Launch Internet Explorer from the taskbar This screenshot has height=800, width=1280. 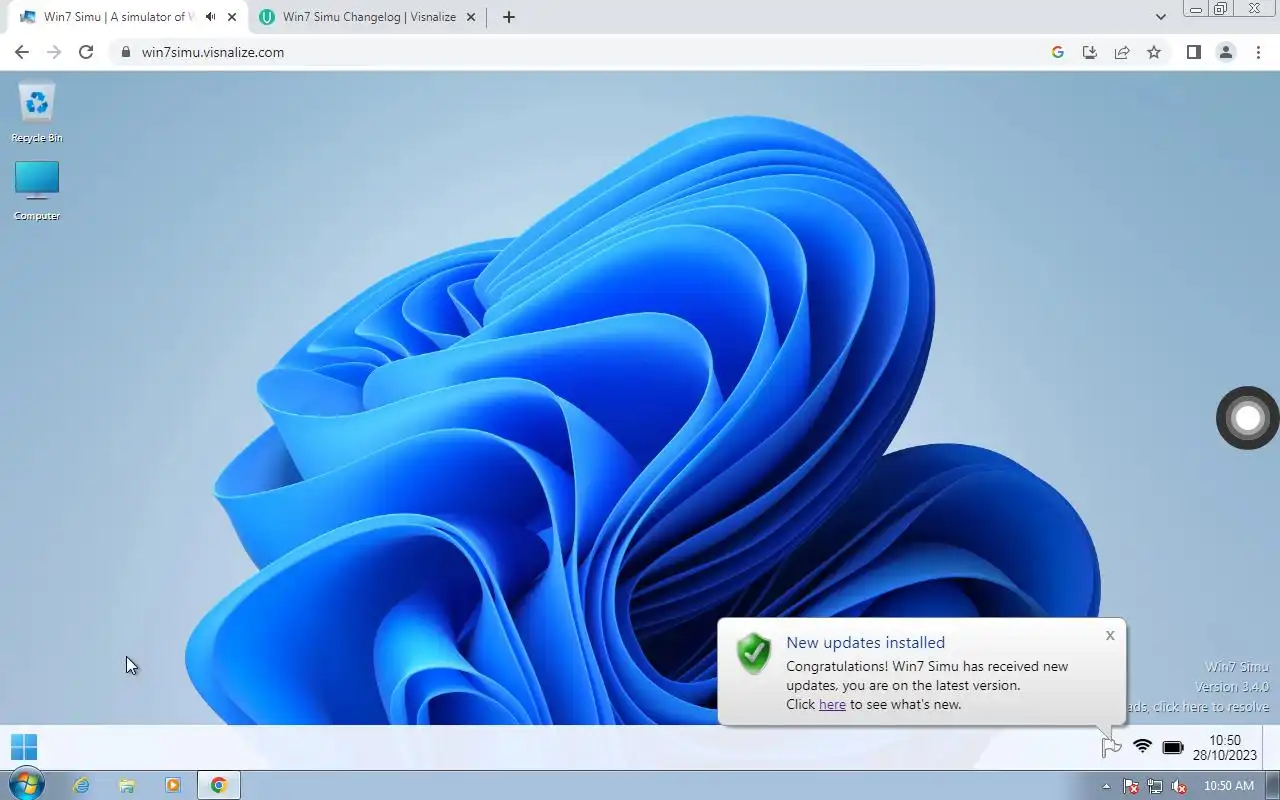tap(81, 786)
